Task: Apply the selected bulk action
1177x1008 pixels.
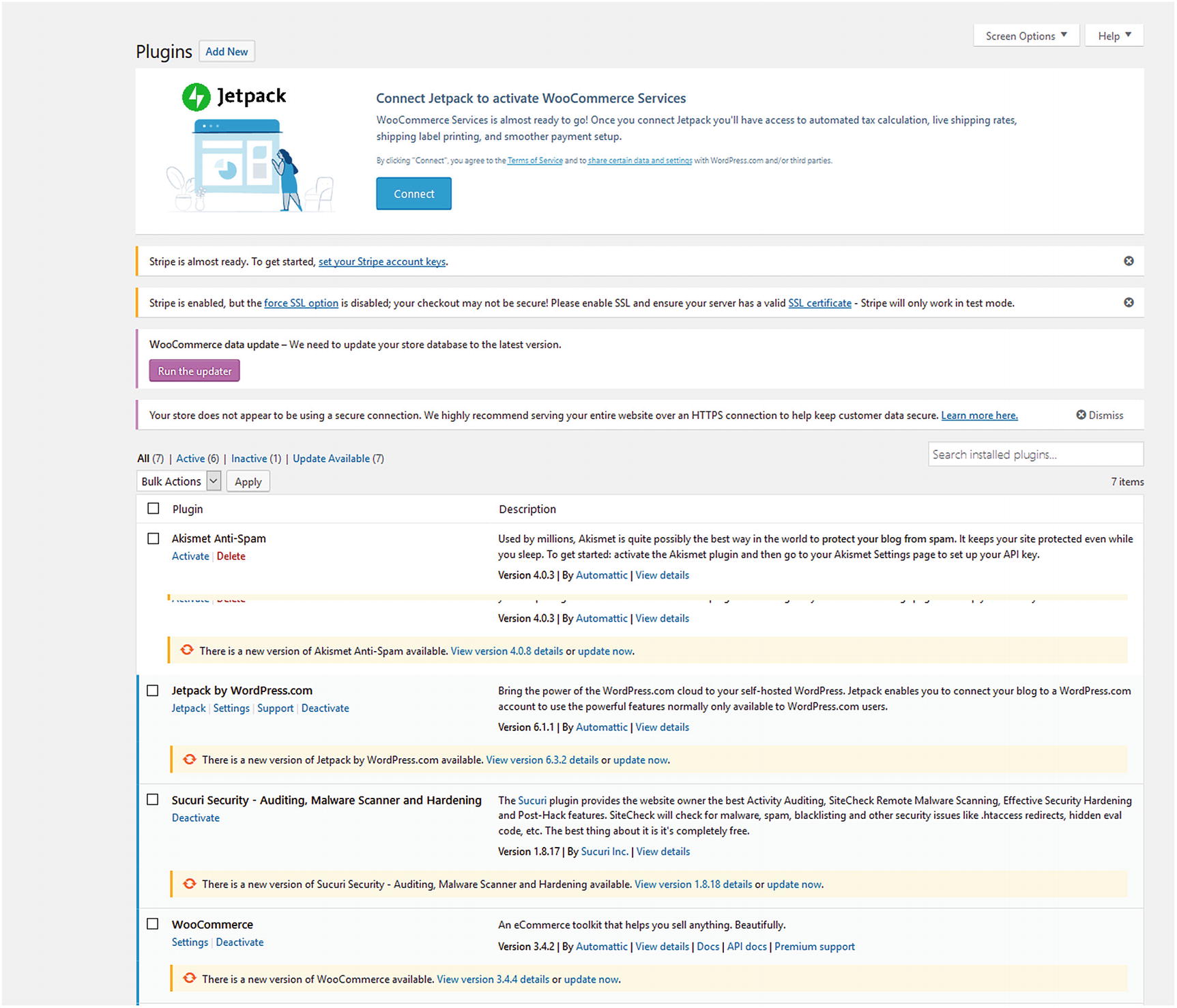Action: pos(248,482)
